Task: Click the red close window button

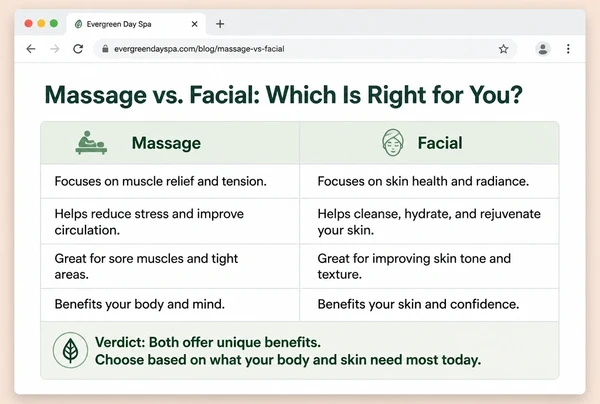Action: [x=28, y=23]
